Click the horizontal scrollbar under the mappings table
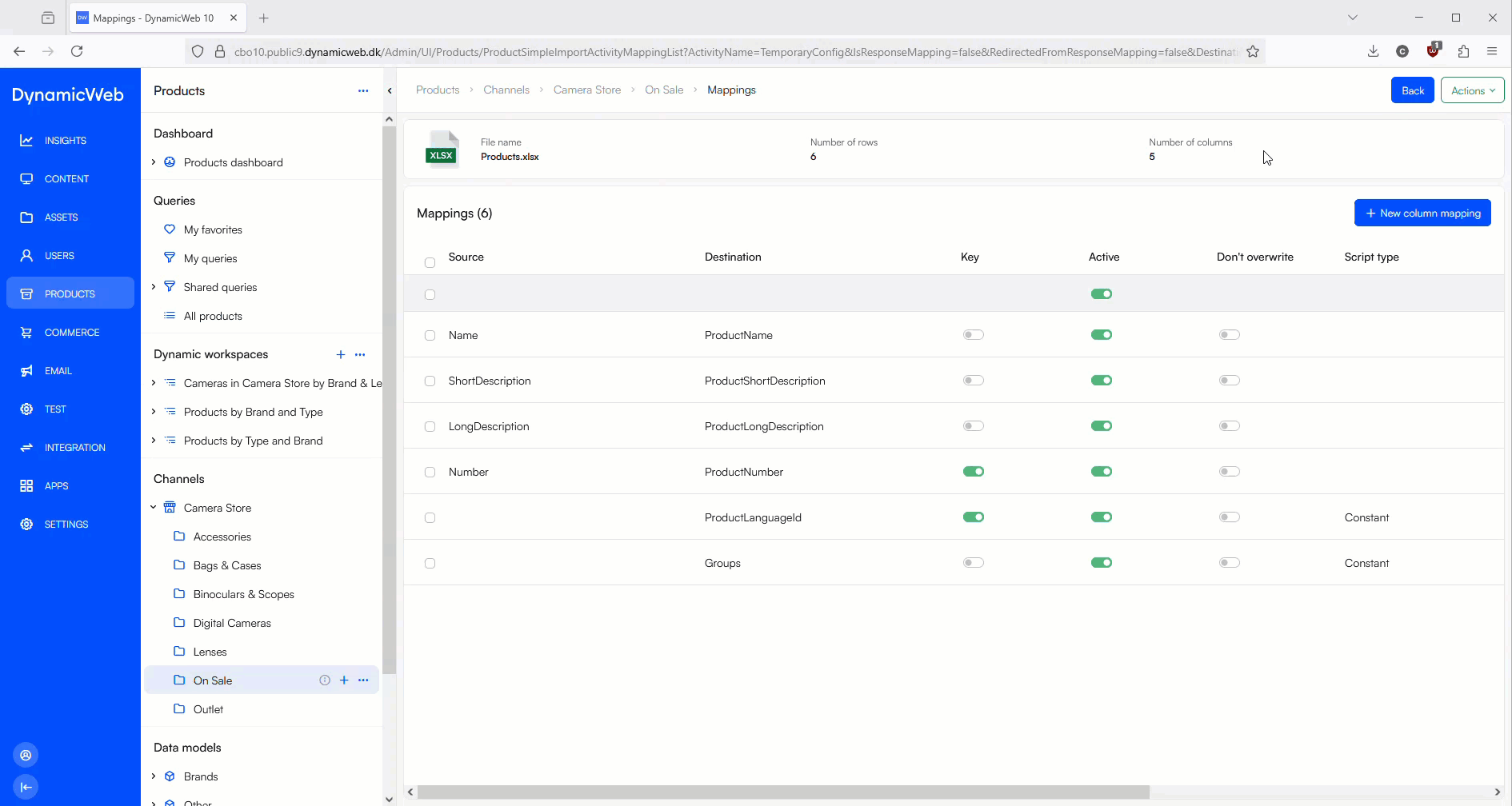The image size is (1512, 806). [782, 792]
